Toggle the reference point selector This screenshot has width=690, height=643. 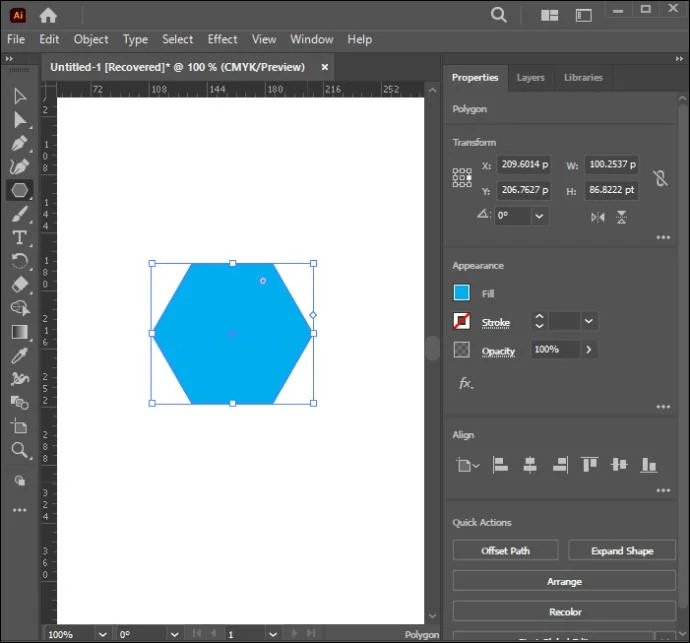pos(462,177)
